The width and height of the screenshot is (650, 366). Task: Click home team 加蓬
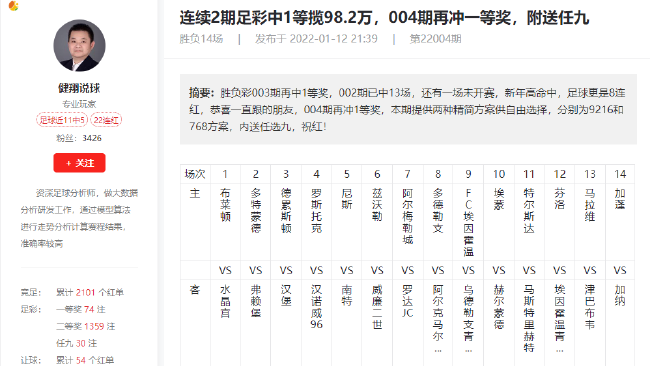point(620,199)
